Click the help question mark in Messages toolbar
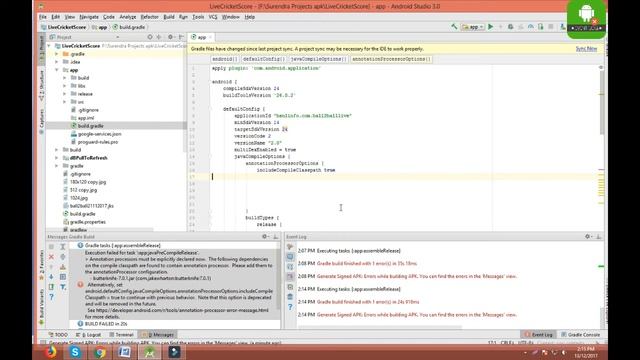This screenshot has width=640, height=360. 51,297
